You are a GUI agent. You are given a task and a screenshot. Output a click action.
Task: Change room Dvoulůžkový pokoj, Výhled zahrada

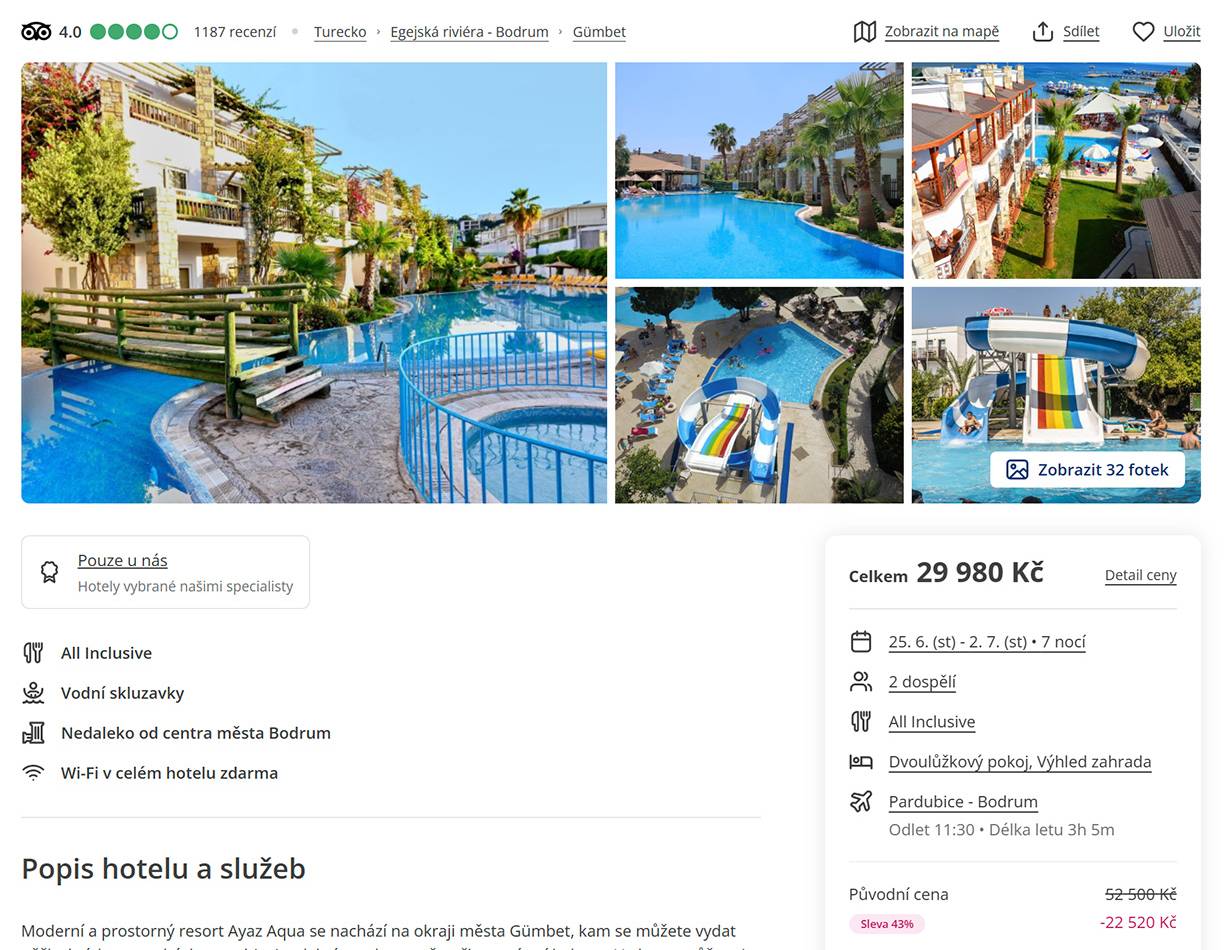click(1020, 762)
